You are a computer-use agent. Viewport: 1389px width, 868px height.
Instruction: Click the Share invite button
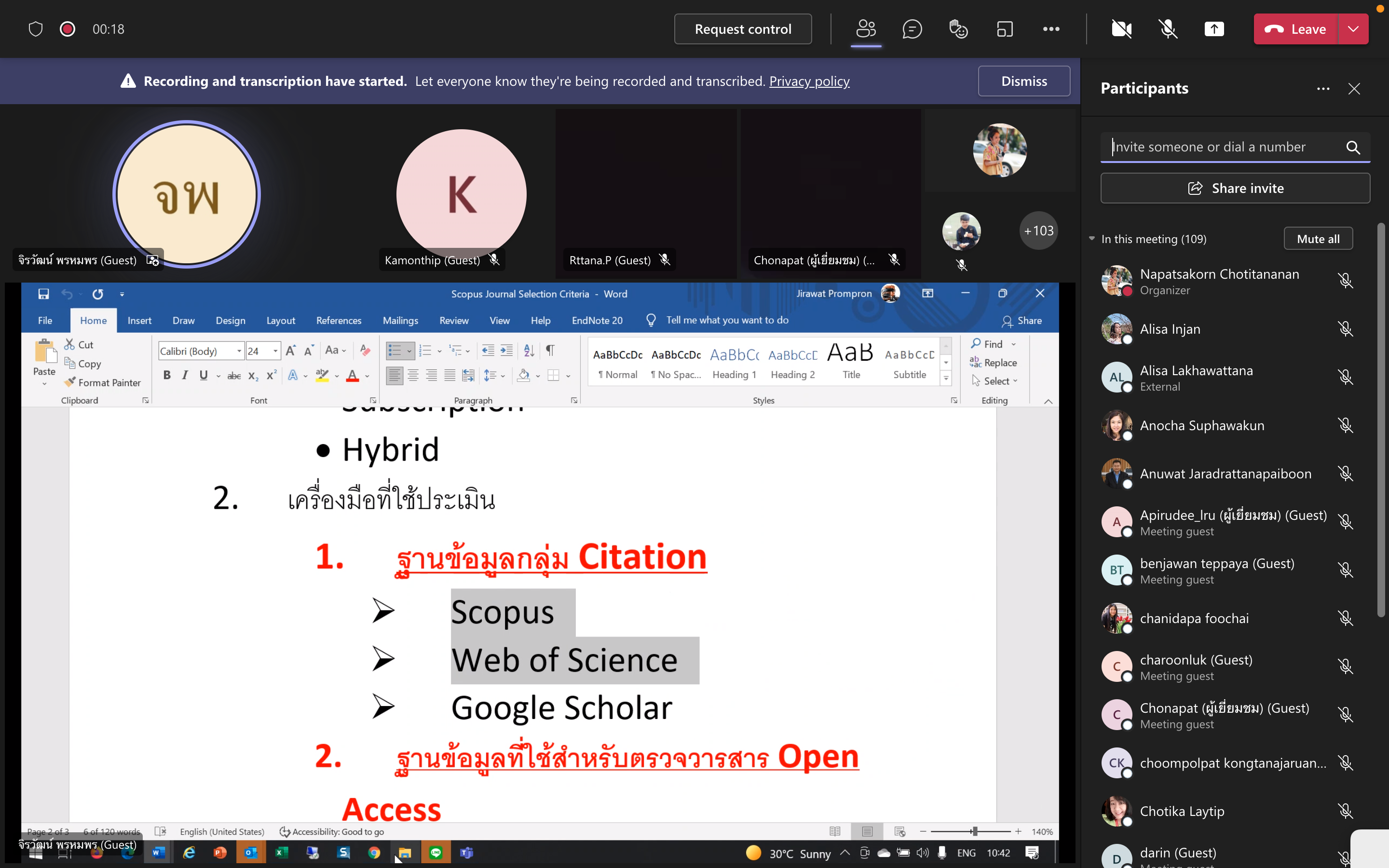(1235, 188)
